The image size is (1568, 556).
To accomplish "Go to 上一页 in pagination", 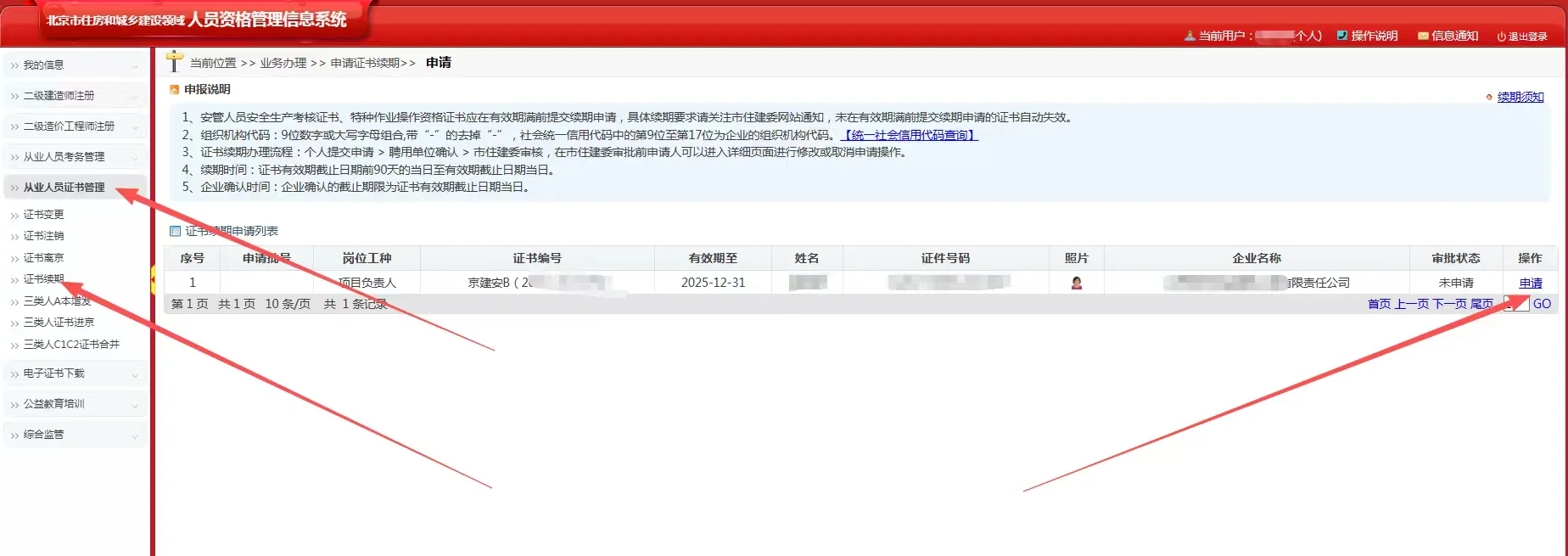I will click(1412, 304).
